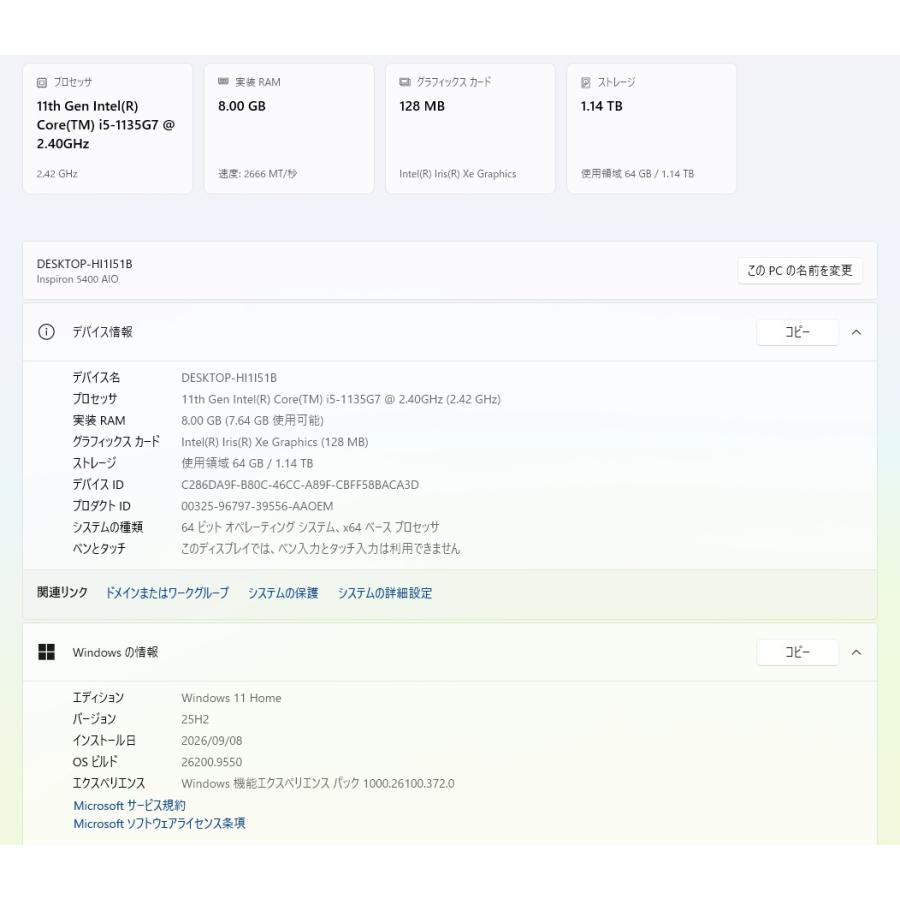Open the グラフィックス カード 128 MB card
This screenshot has width=900, height=900.
(470, 129)
